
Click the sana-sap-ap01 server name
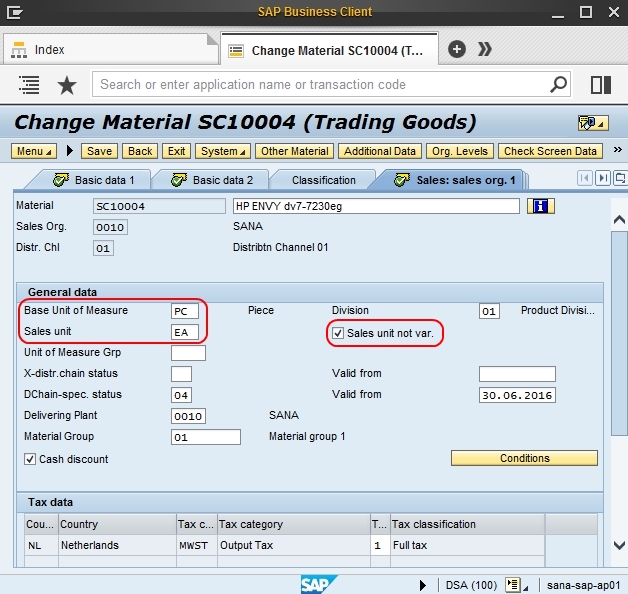click(583, 585)
